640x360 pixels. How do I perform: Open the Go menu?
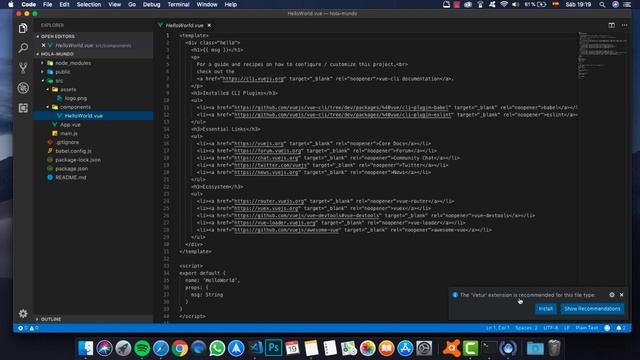click(132, 4)
